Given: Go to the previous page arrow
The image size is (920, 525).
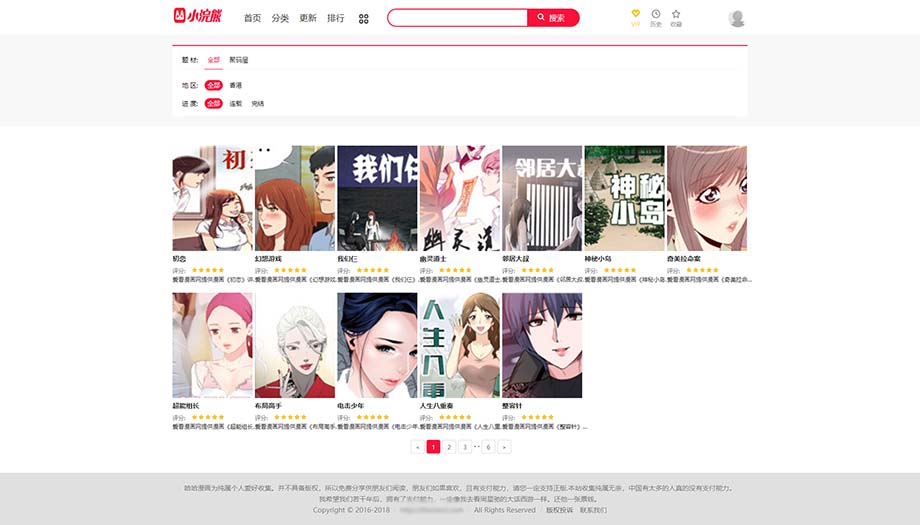Looking at the screenshot, I should pyautogui.click(x=418, y=447).
